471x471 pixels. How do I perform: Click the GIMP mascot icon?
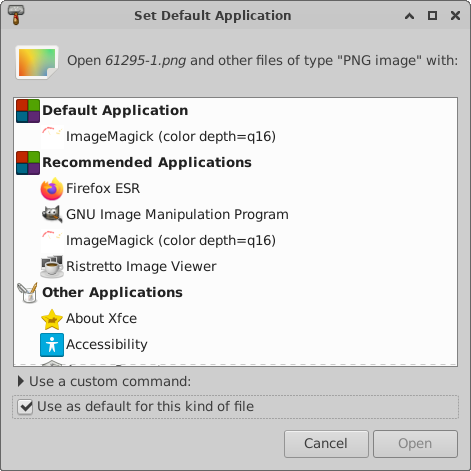52,214
